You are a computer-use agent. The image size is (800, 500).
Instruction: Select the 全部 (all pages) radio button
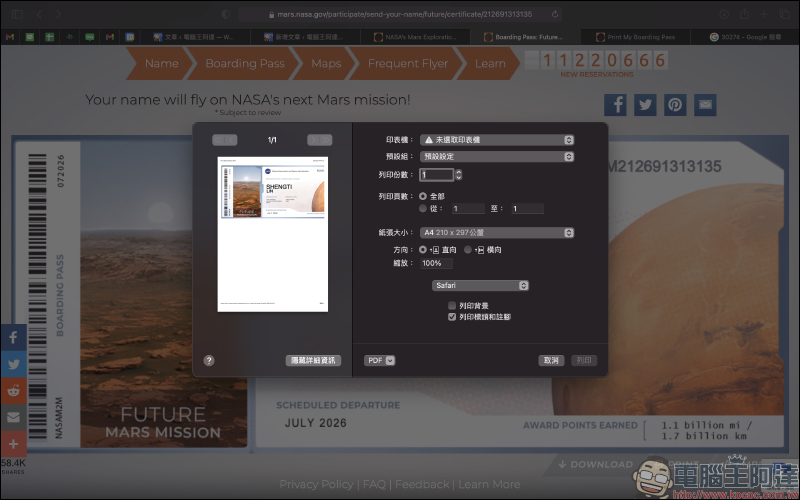(x=423, y=196)
